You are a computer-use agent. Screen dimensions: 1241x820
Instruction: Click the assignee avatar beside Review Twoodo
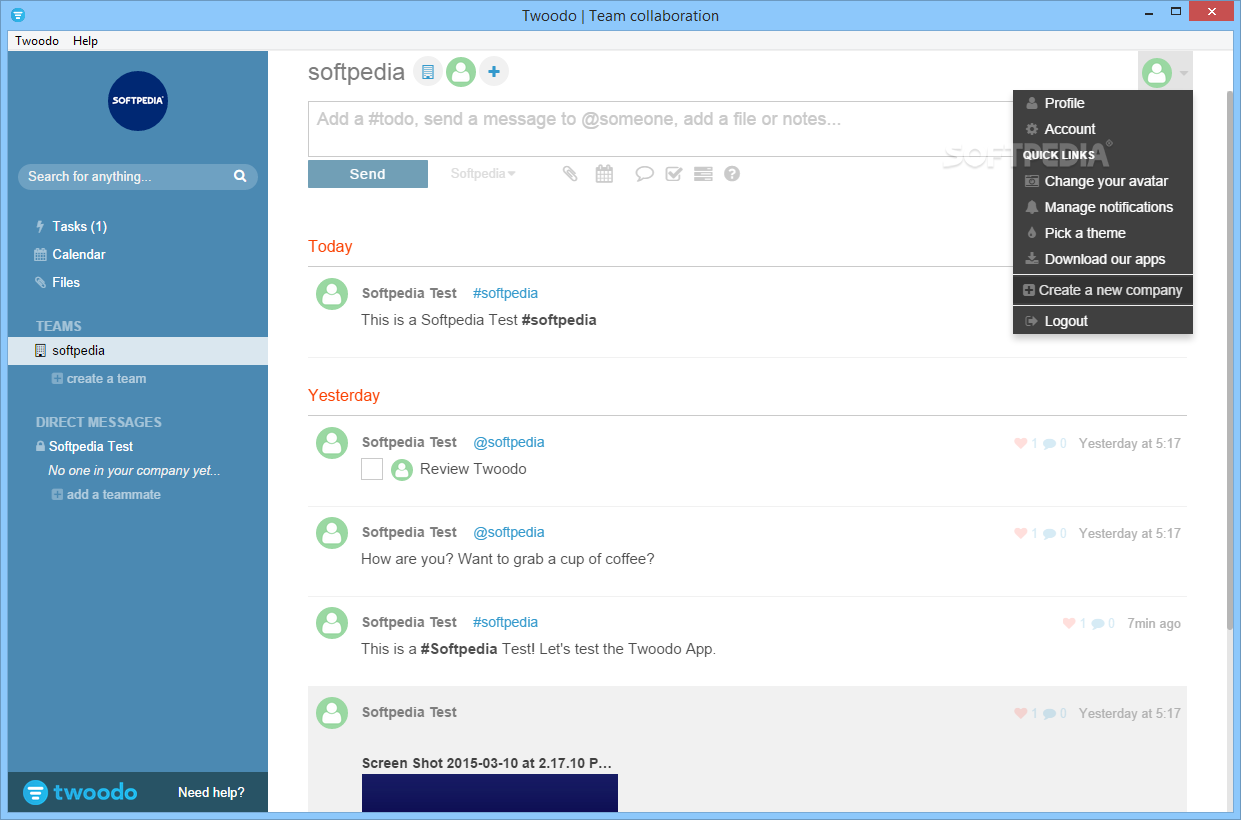pyautogui.click(x=402, y=469)
